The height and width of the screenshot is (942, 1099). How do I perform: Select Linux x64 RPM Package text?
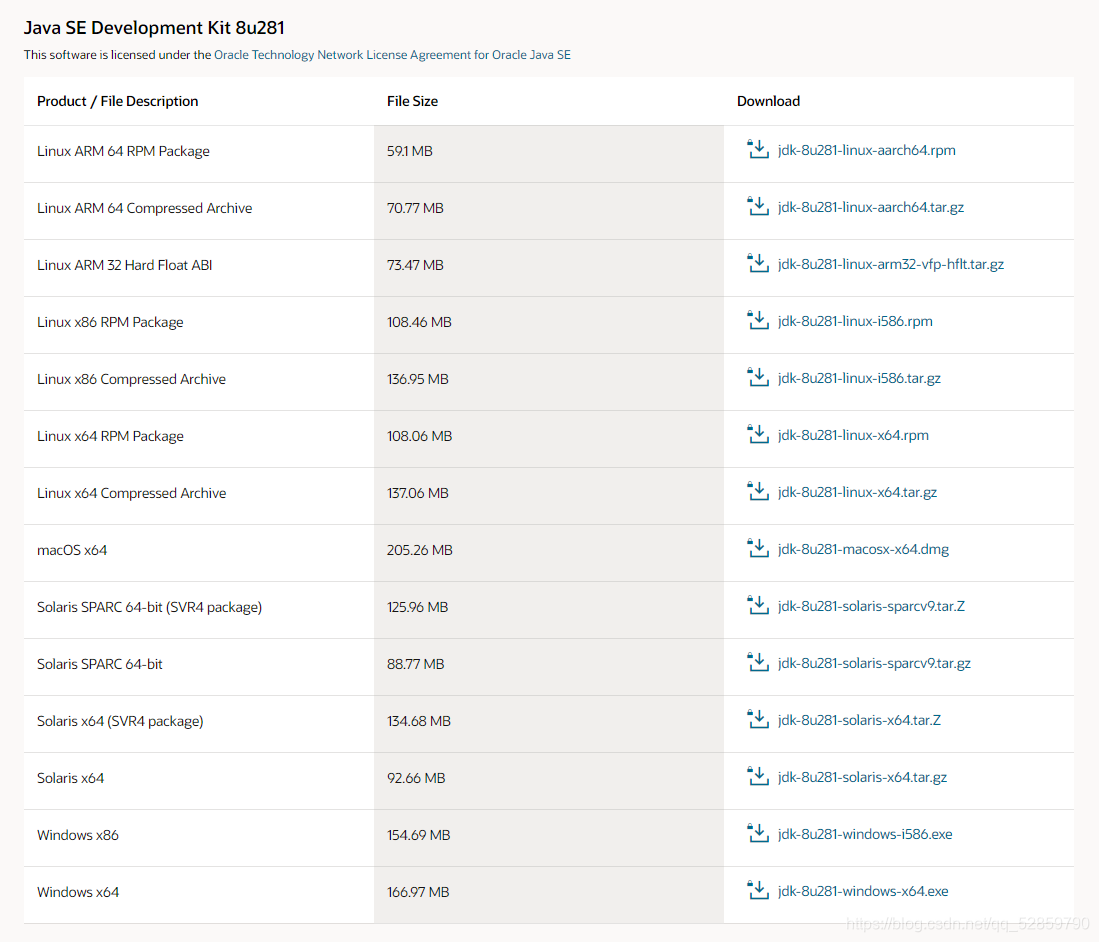[x=110, y=436]
